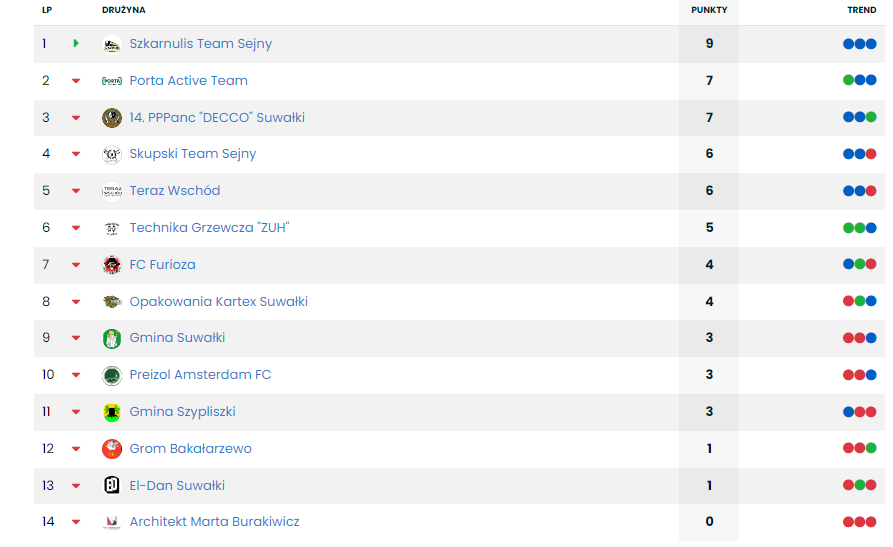Screen dimensions: 893x547
Task: Click the Grom Bakałarzewo team logo
Action: [112, 449]
